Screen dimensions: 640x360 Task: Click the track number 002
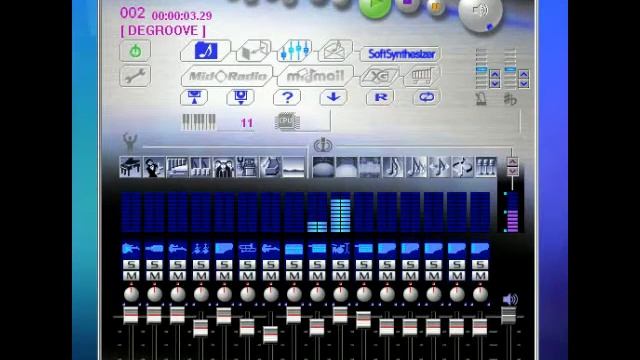pos(133,13)
